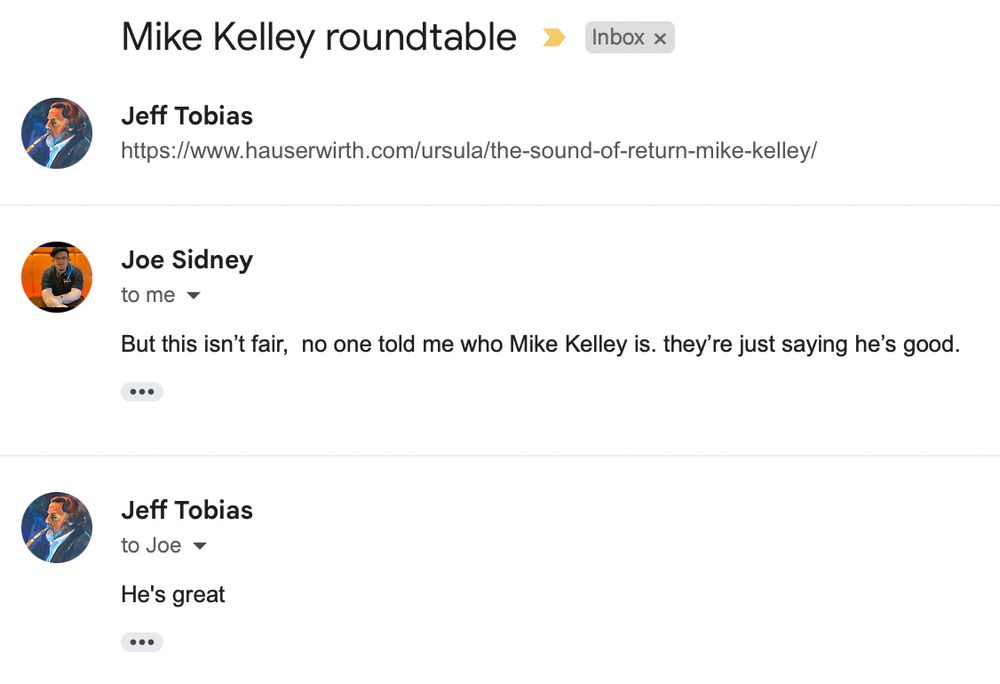Open the "to me" details dropdown arrow
The width and height of the screenshot is (1000, 684).
[194, 296]
